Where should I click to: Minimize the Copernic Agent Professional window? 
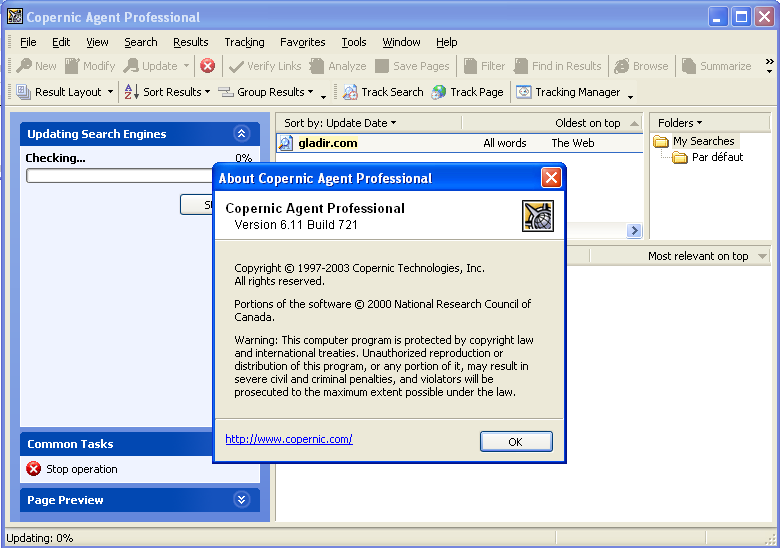click(x=717, y=17)
